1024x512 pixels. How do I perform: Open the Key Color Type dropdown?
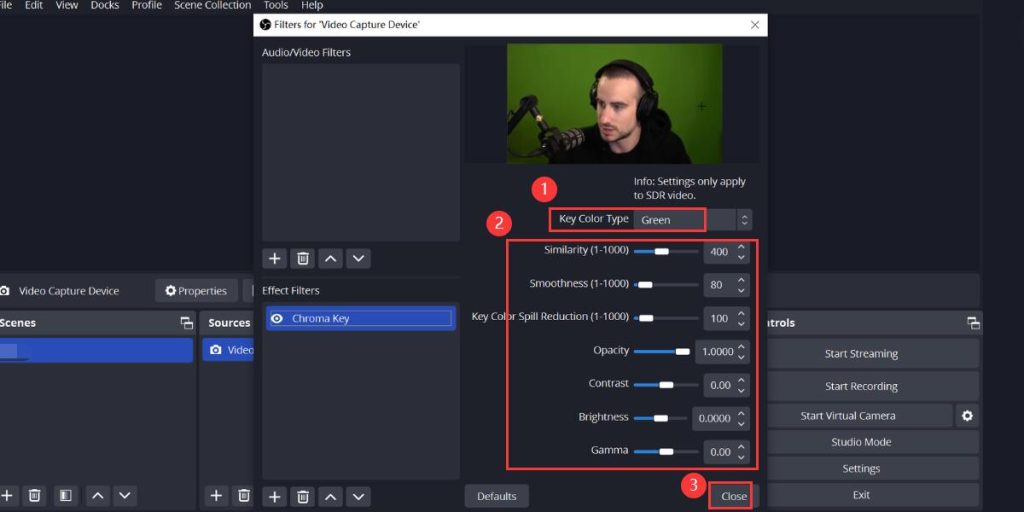743,219
